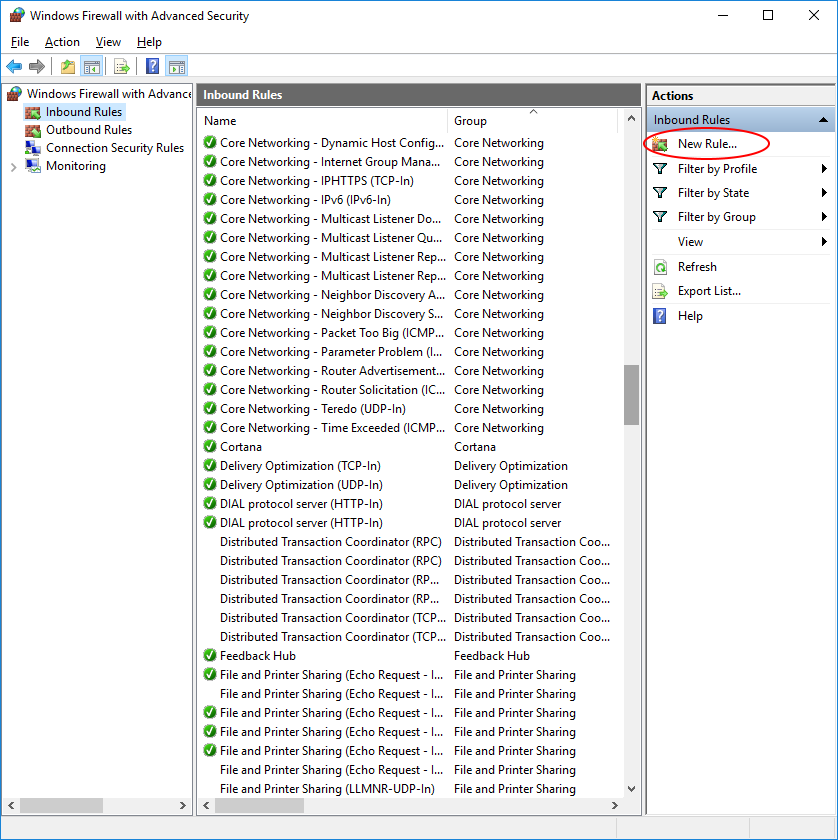The image size is (838, 840).
Task: Expand the Monitoring tree node
Action: coord(14,167)
